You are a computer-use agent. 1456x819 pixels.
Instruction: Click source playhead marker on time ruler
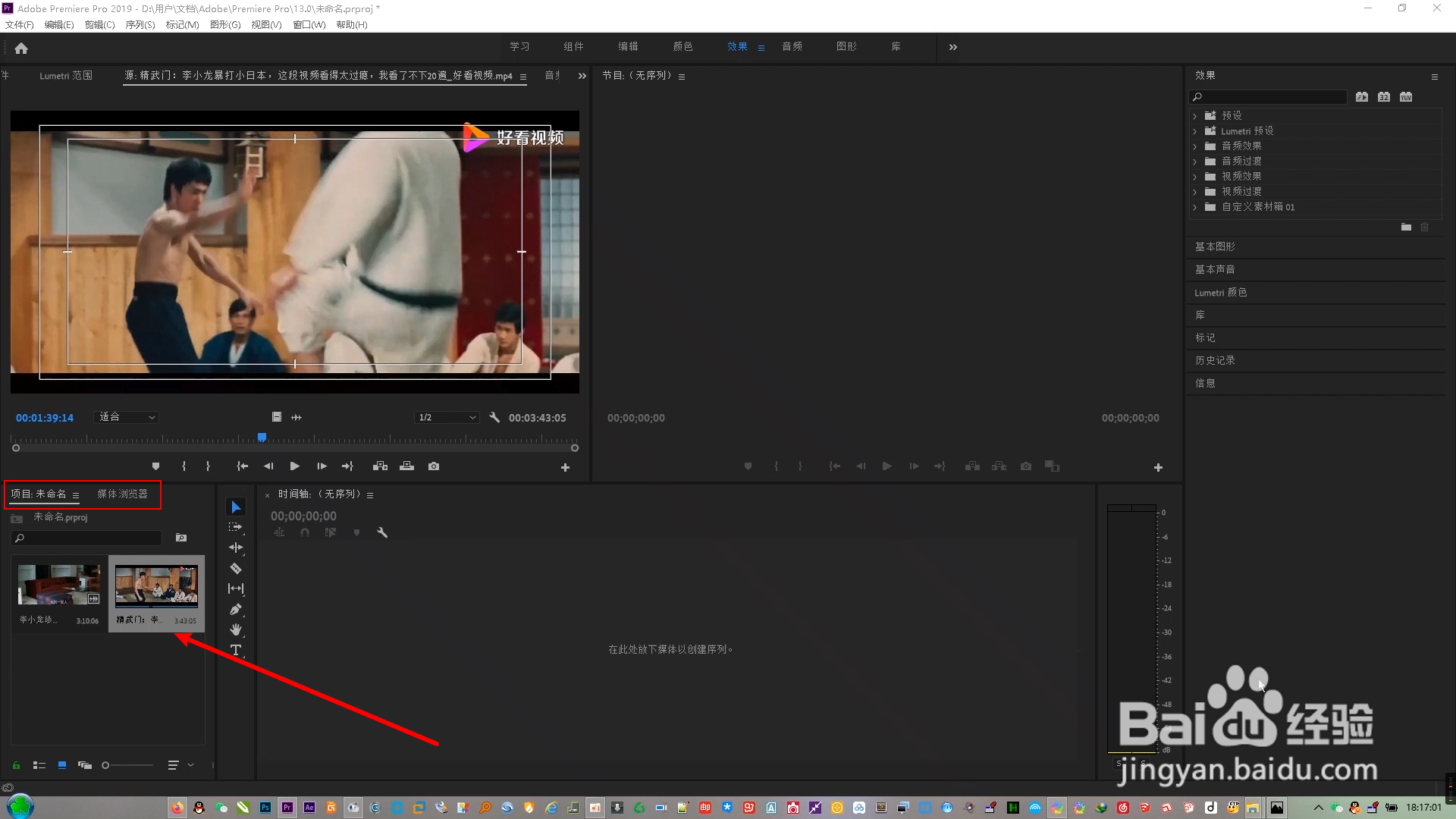click(262, 438)
